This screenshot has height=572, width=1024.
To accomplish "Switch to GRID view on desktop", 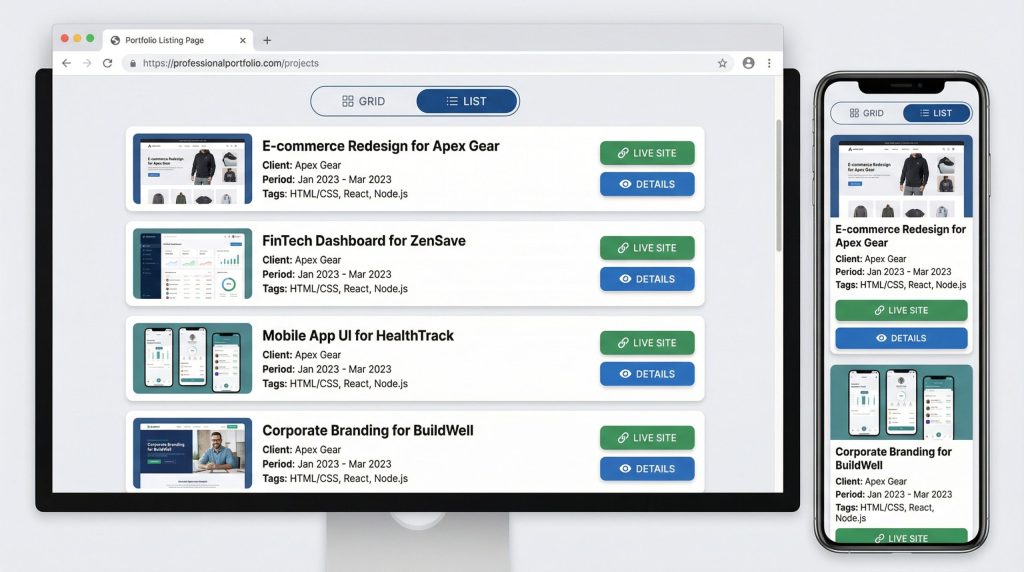I will coord(364,101).
